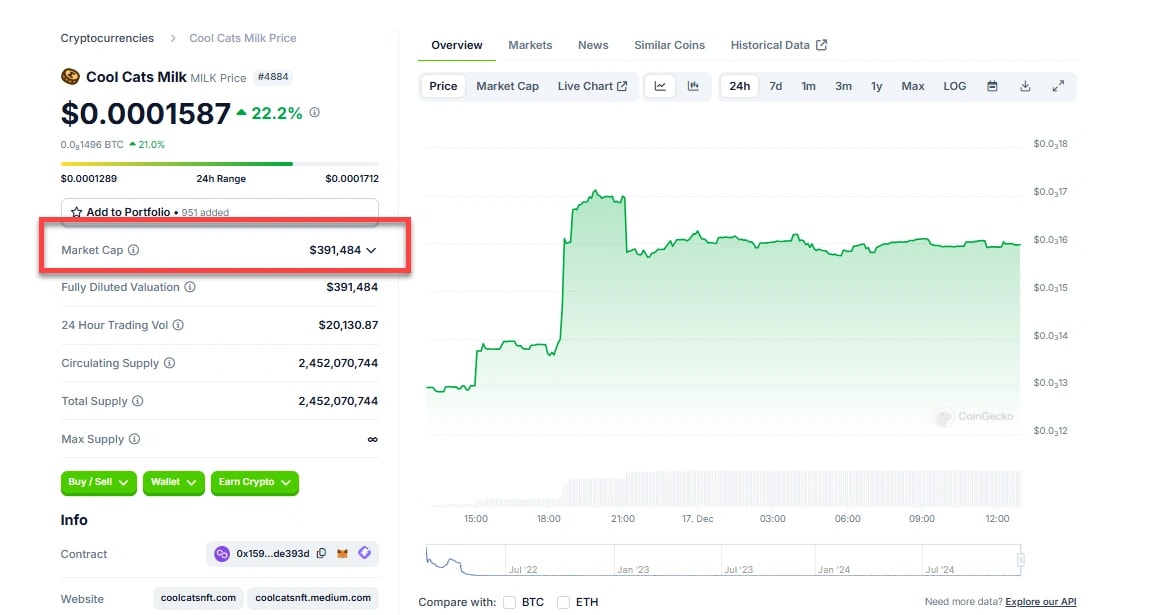Open the Similar Coins tab
This screenshot has height=615, width=1167.
click(x=669, y=45)
